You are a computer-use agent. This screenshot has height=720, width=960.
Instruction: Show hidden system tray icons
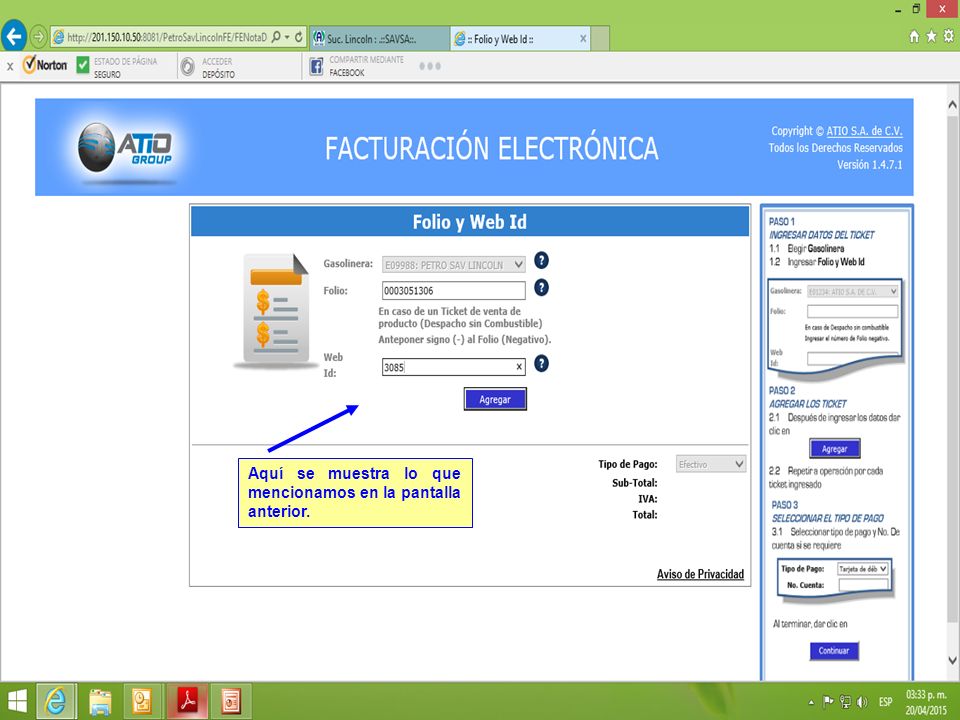pyautogui.click(x=812, y=702)
